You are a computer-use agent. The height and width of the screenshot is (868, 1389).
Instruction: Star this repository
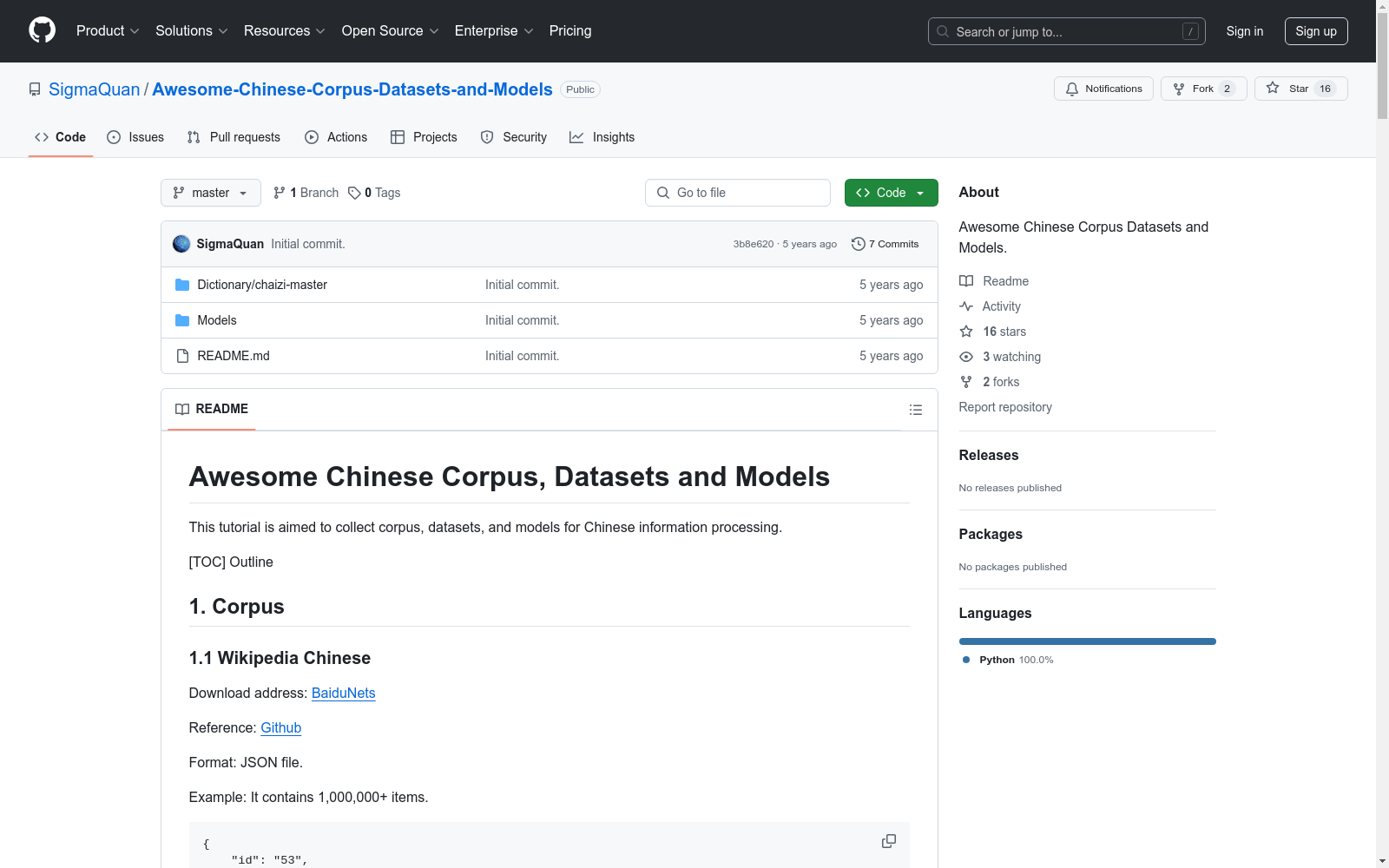point(1300,89)
